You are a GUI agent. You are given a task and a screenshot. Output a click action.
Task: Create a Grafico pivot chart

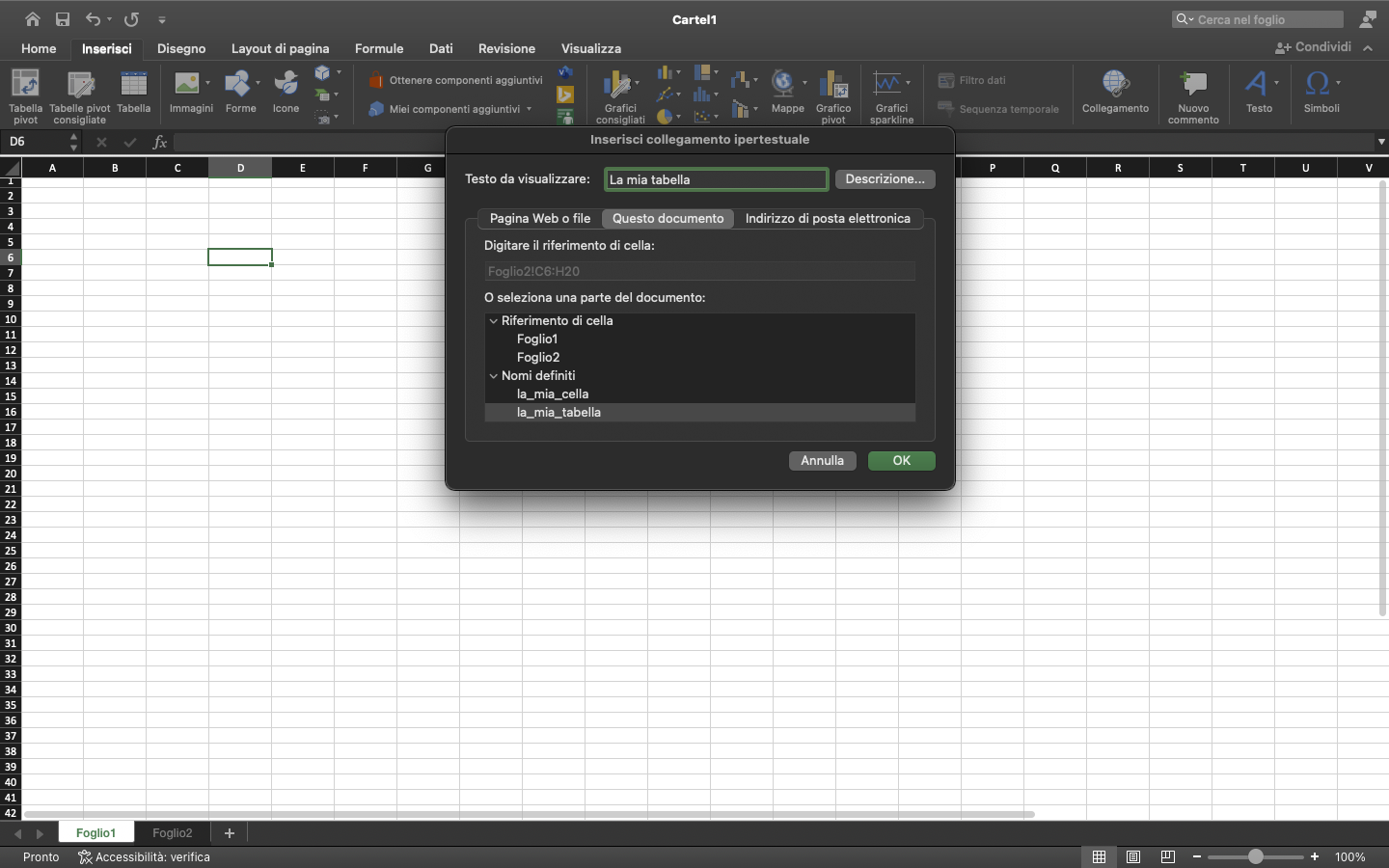(831, 94)
